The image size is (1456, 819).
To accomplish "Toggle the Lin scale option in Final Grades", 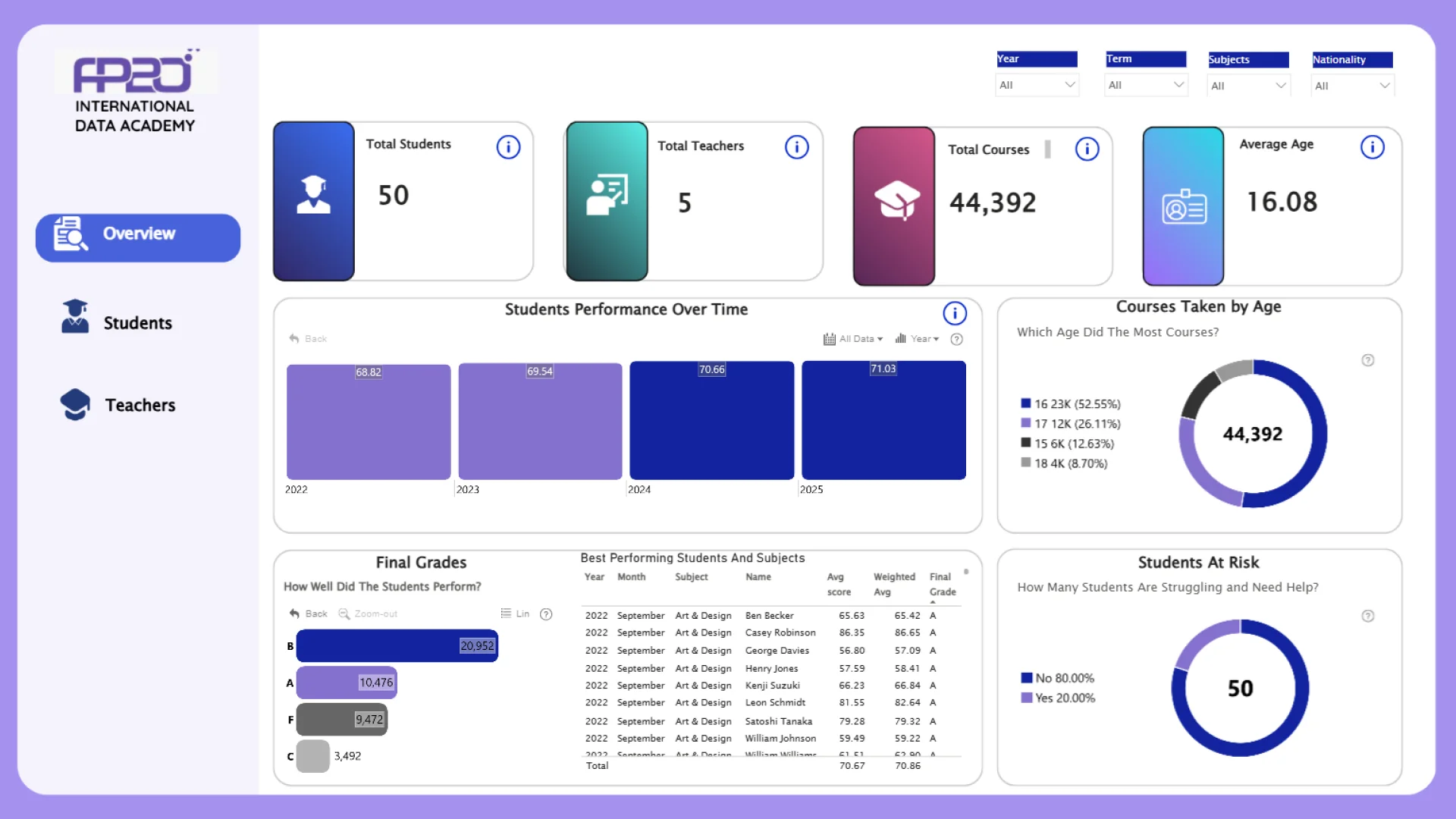I will pyautogui.click(x=515, y=613).
